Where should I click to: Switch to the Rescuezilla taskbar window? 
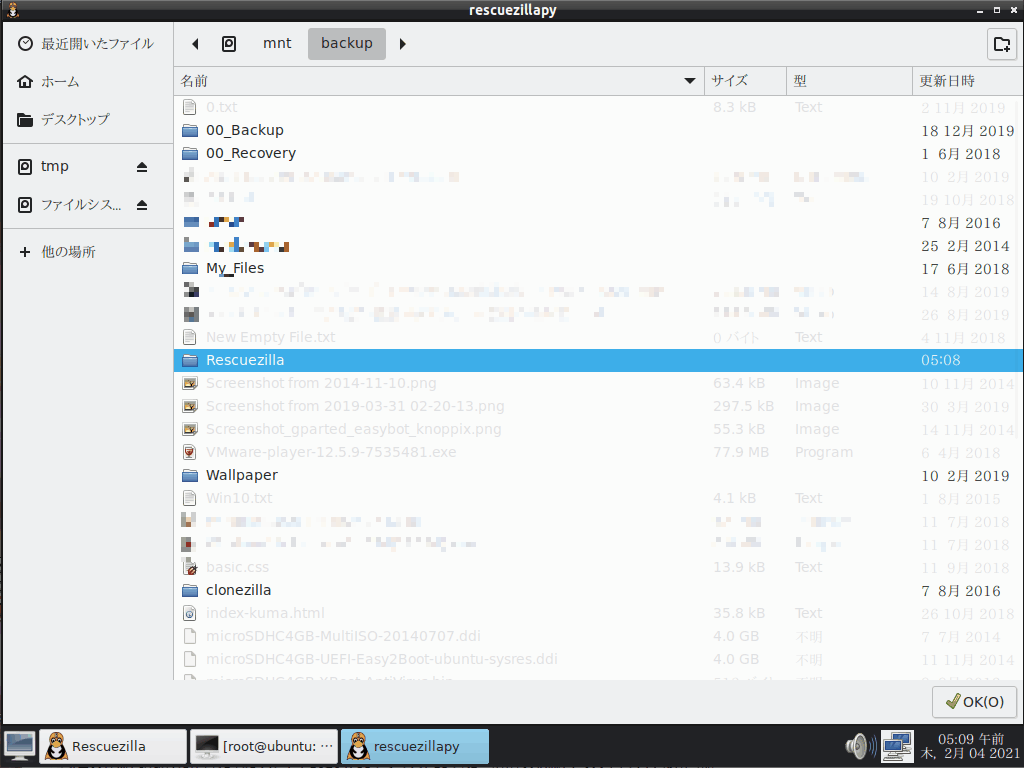click(x=112, y=746)
